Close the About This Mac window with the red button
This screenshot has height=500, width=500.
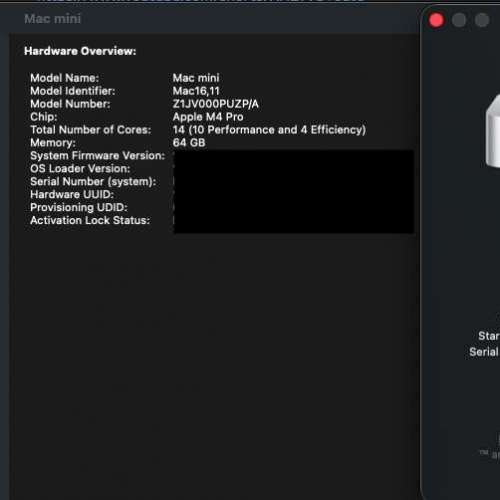tap(436, 20)
